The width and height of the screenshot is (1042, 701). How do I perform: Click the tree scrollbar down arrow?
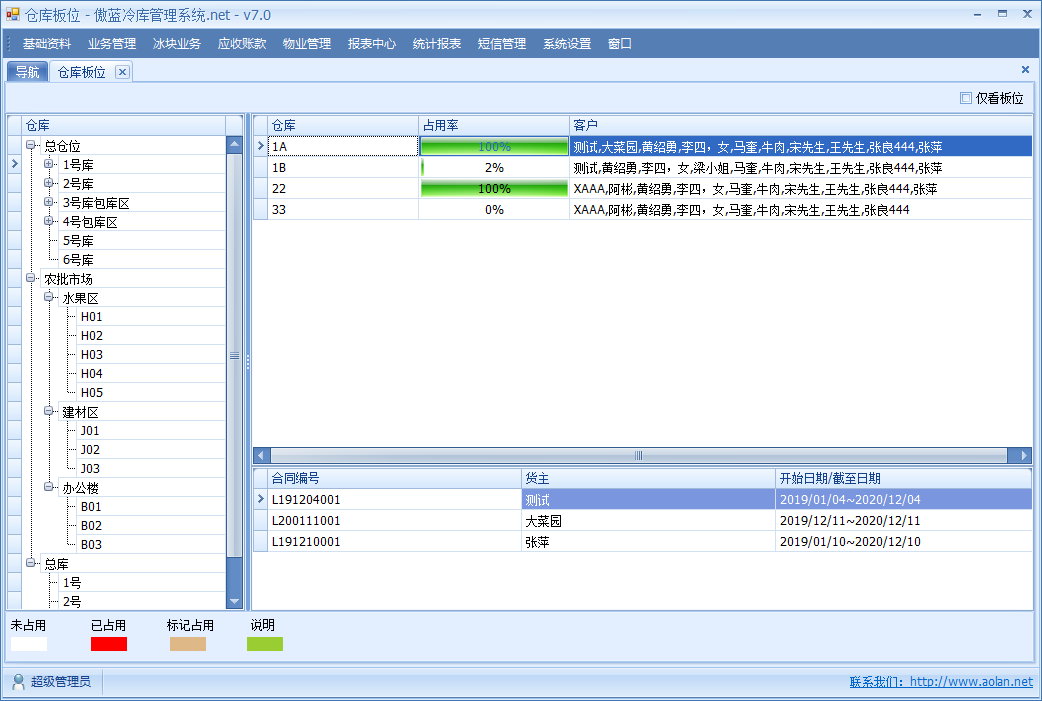pos(235,601)
